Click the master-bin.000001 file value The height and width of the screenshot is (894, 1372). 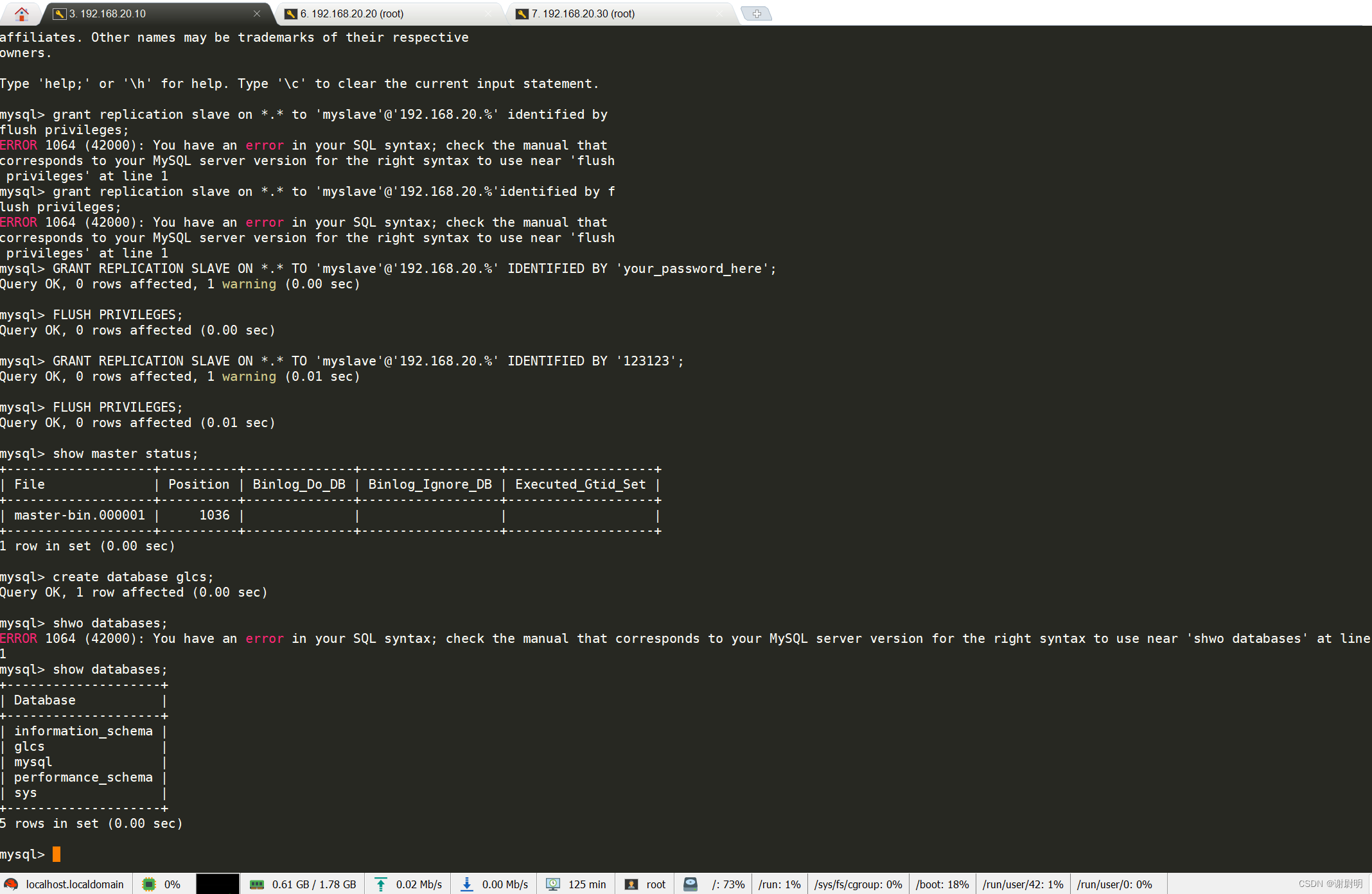[x=80, y=515]
